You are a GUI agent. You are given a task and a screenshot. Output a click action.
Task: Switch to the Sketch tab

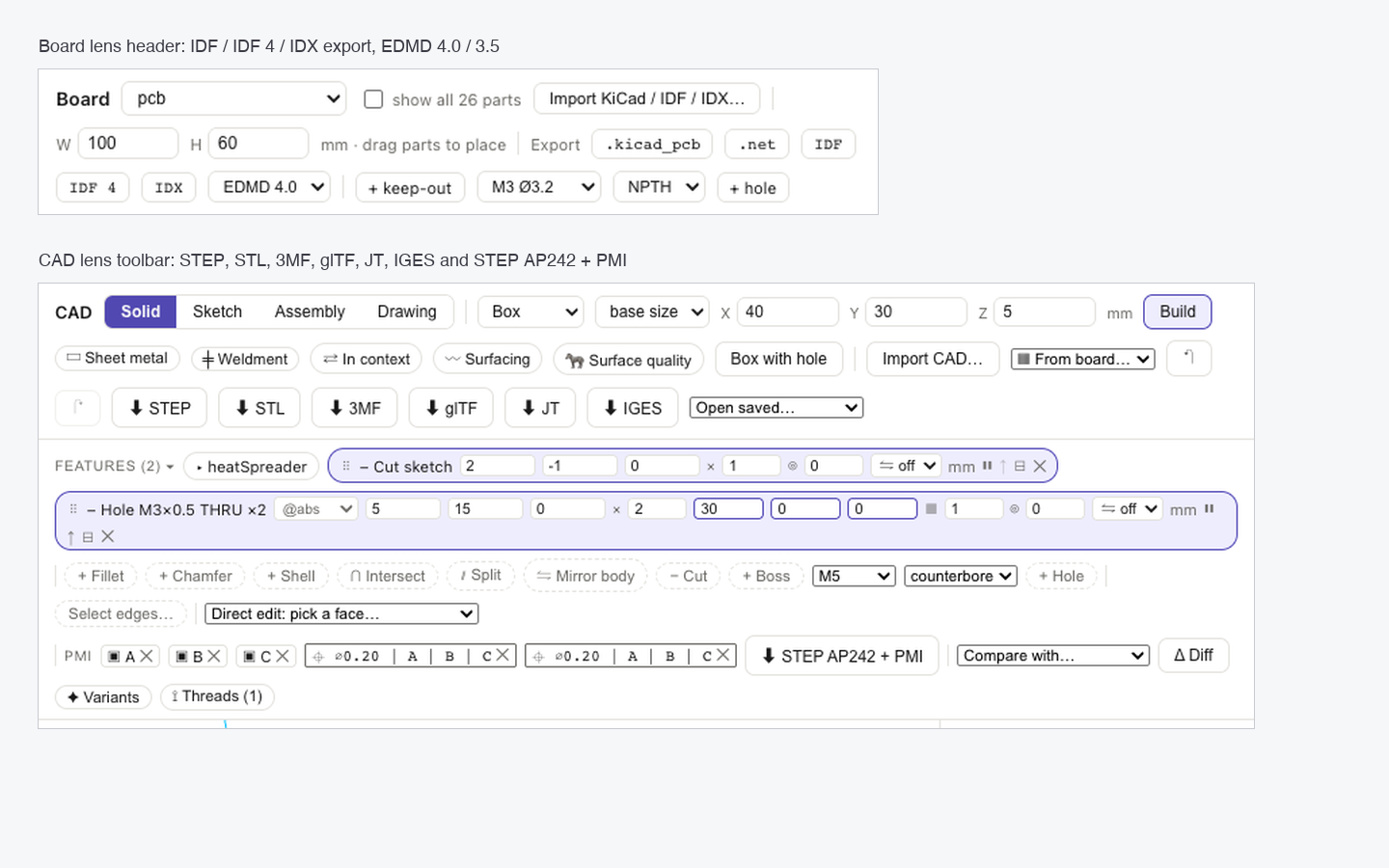pyautogui.click(x=217, y=312)
